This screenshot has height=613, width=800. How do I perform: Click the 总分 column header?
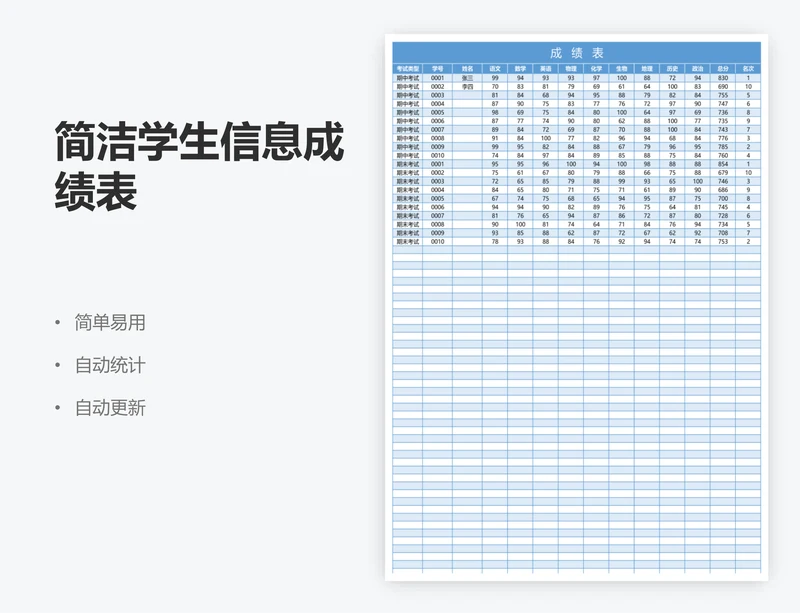coord(723,68)
